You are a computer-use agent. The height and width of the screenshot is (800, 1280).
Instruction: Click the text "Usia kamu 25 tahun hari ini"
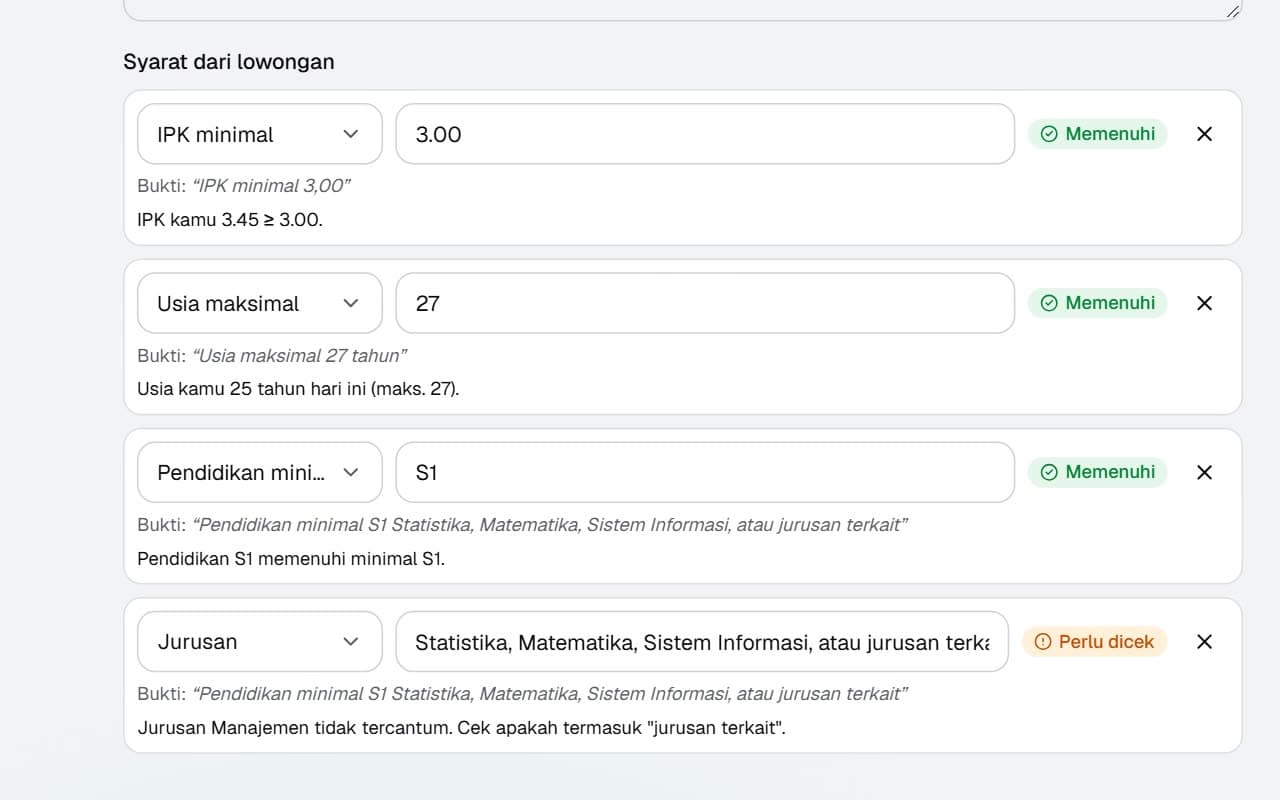point(252,388)
